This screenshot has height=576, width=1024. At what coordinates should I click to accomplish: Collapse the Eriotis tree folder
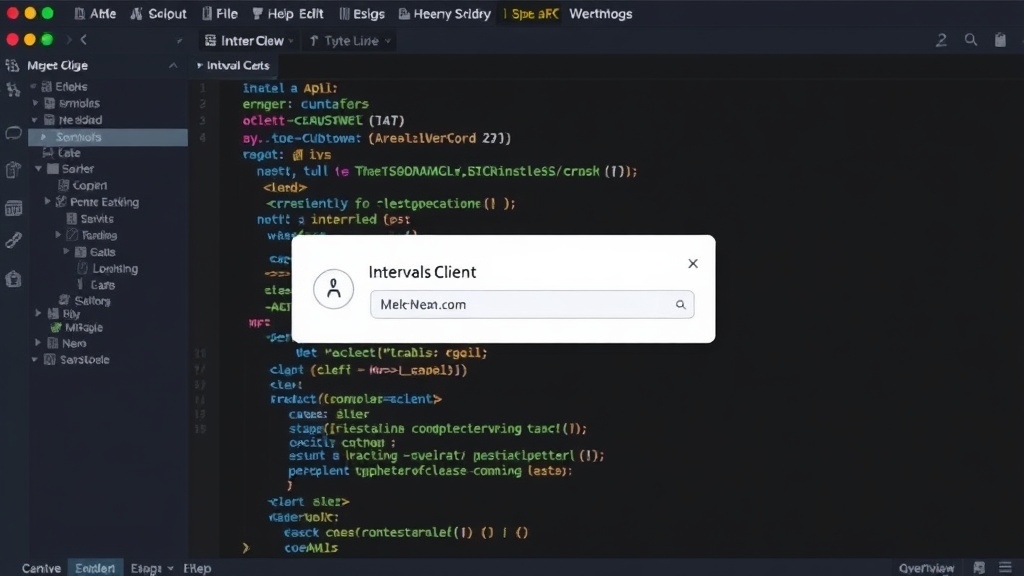tap(33, 86)
